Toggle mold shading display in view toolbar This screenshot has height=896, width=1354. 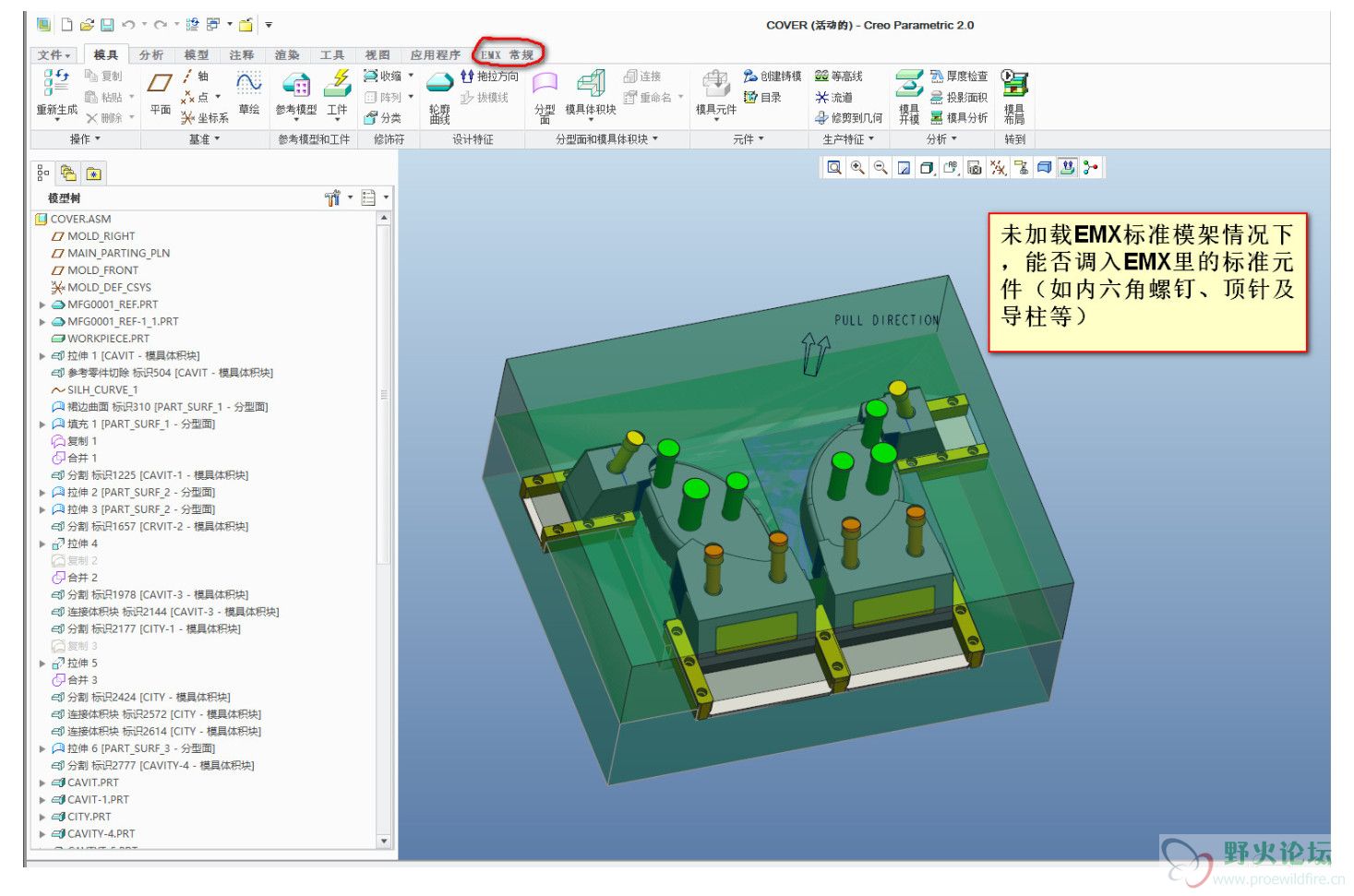click(x=1045, y=168)
